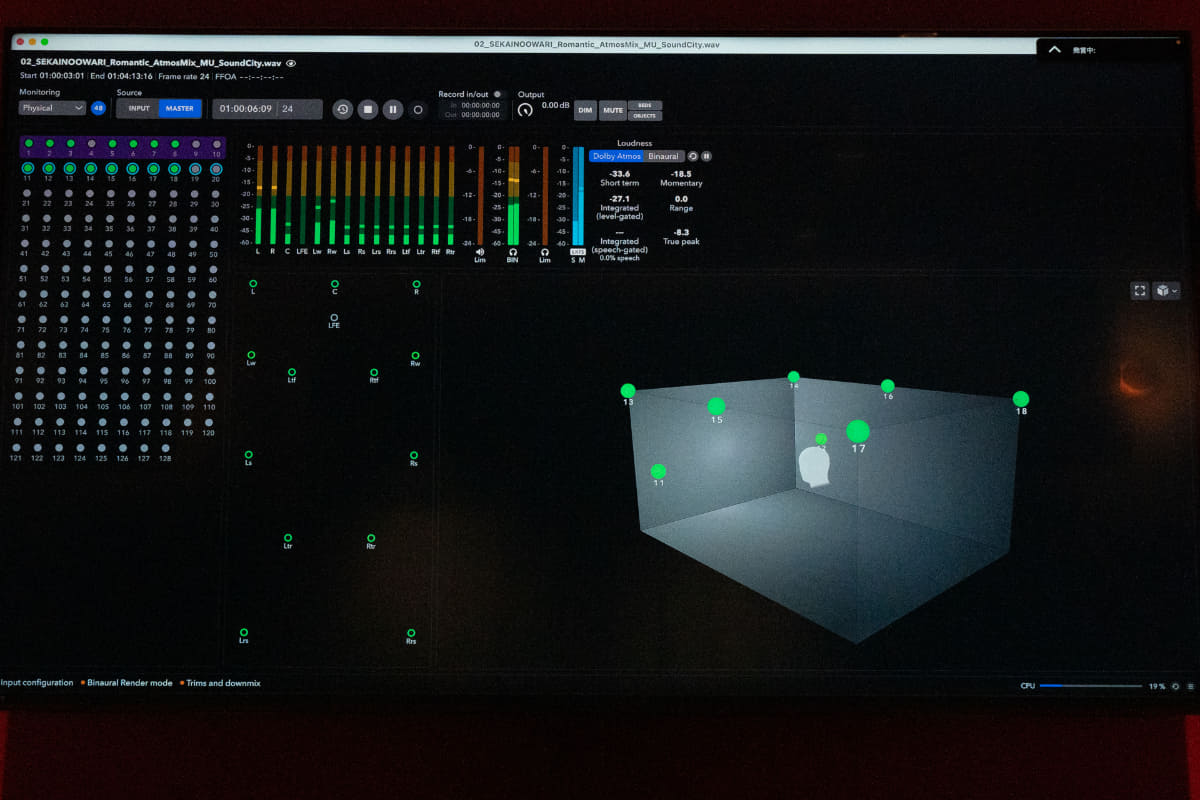Click the R speaker in layout view
This screenshot has width=1200, height=800.
tap(416, 285)
